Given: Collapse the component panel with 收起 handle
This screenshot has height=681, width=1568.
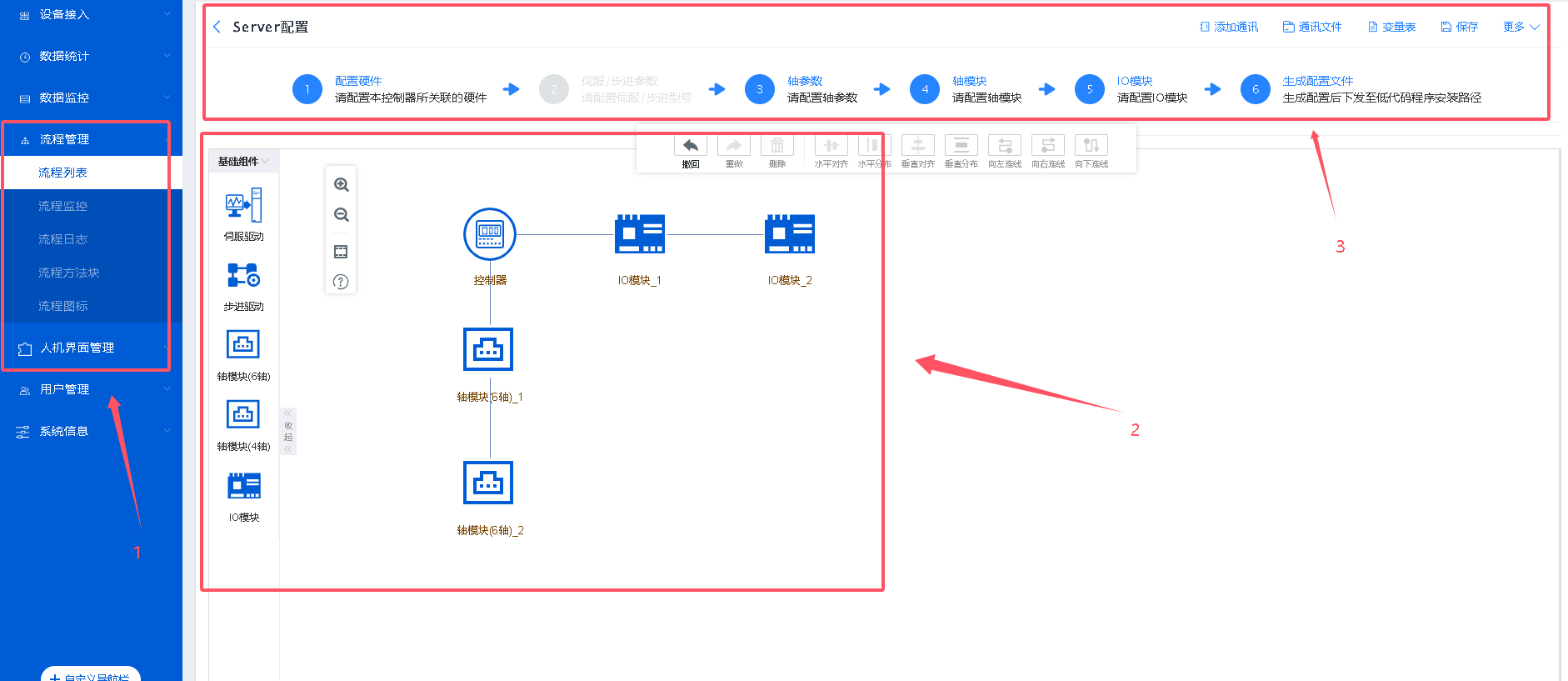Looking at the screenshot, I should (x=288, y=431).
